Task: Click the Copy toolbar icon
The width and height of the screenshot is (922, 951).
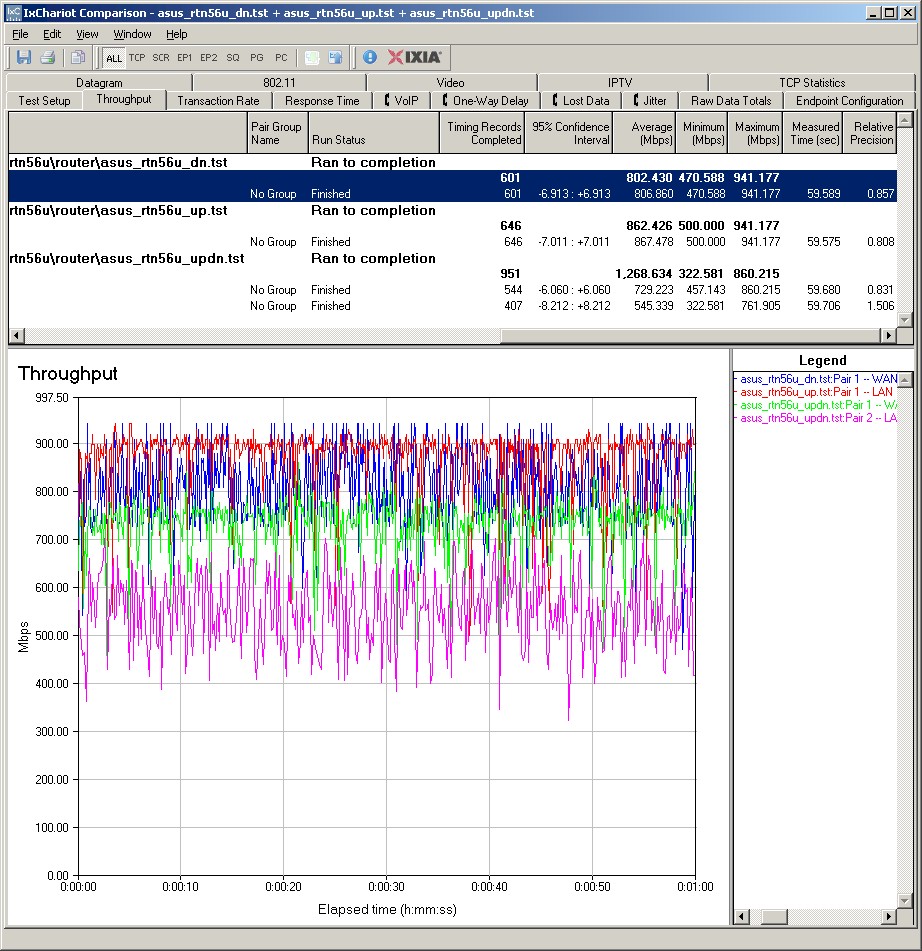Action: pos(78,58)
